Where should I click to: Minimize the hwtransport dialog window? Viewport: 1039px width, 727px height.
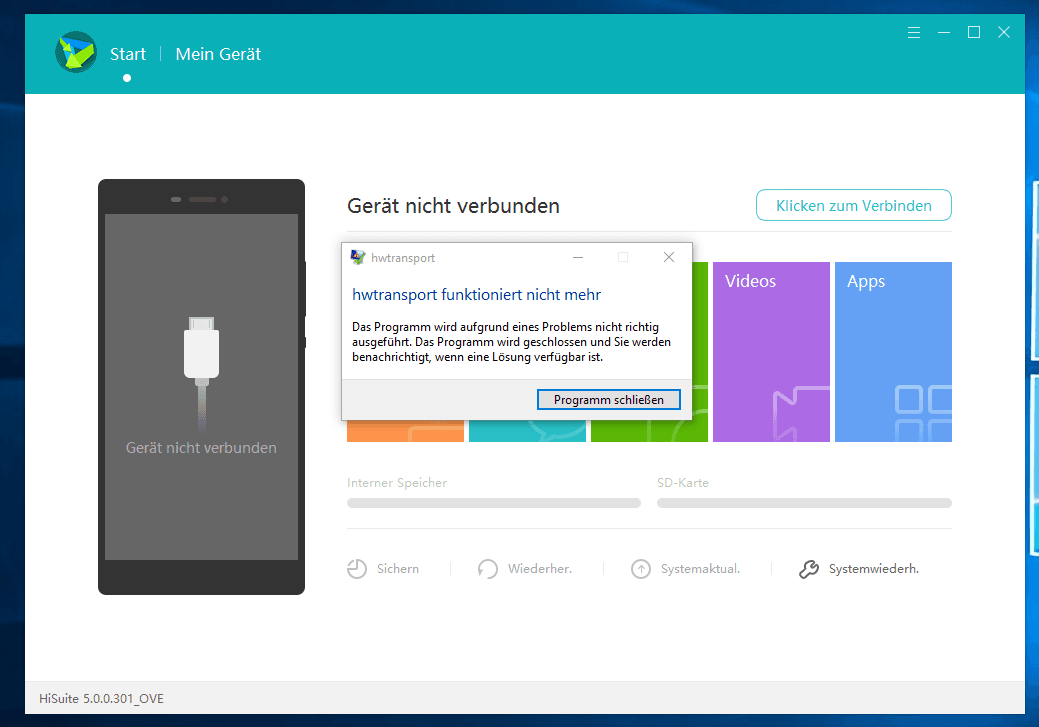pos(578,257)
